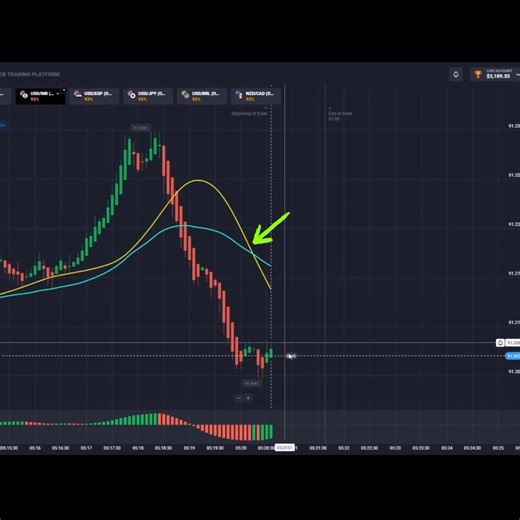520x520 pixels.
Task: Zoom out the chart with minus button
Action: (x=239, y=398)
